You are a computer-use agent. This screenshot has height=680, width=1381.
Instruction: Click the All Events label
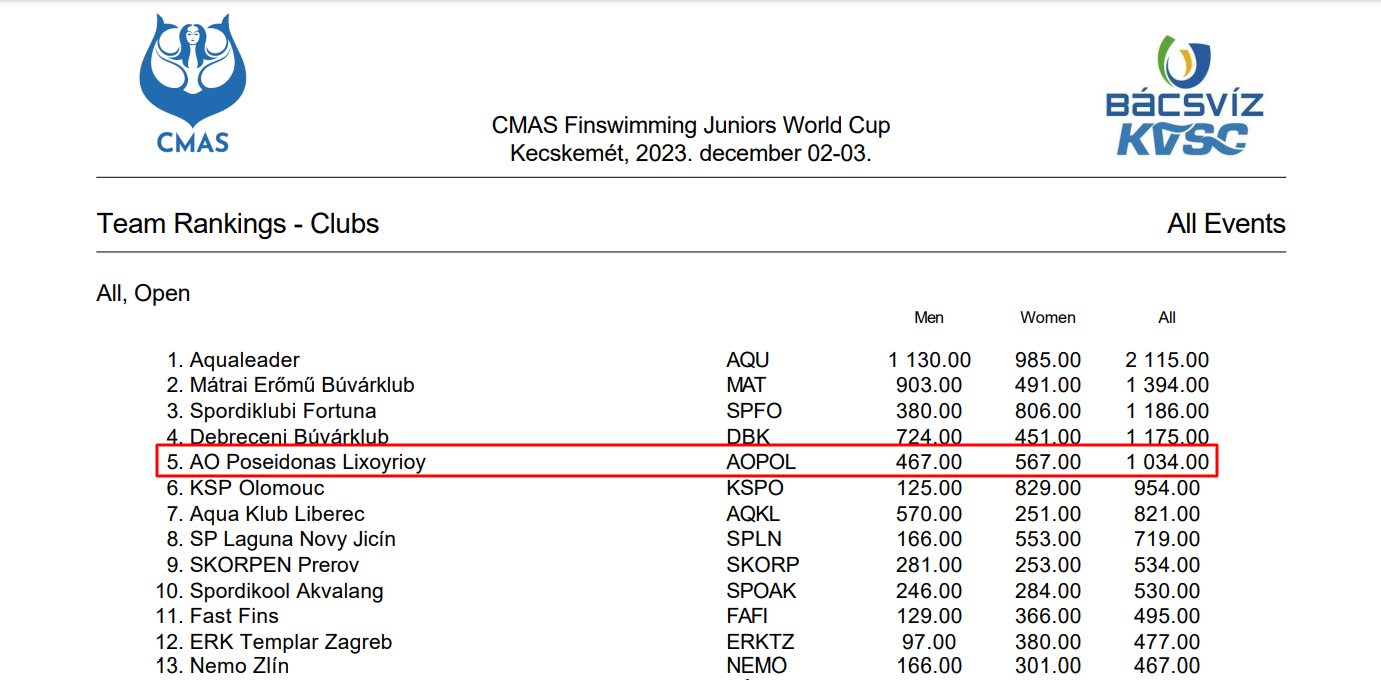pyautogui.click(x=1226, y=224)
